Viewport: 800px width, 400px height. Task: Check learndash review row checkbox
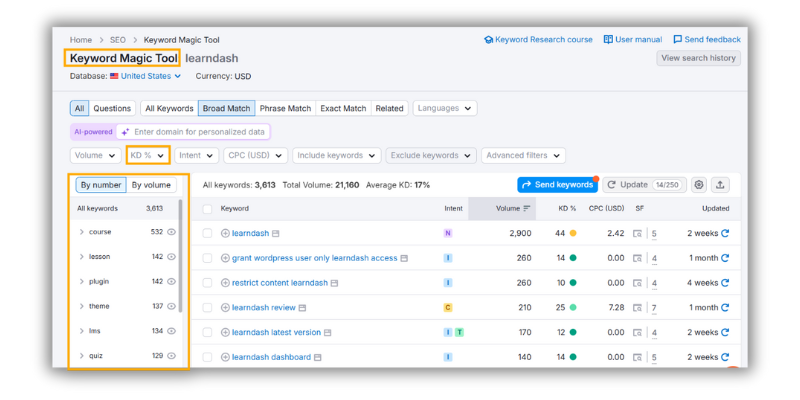click(207, 308)
